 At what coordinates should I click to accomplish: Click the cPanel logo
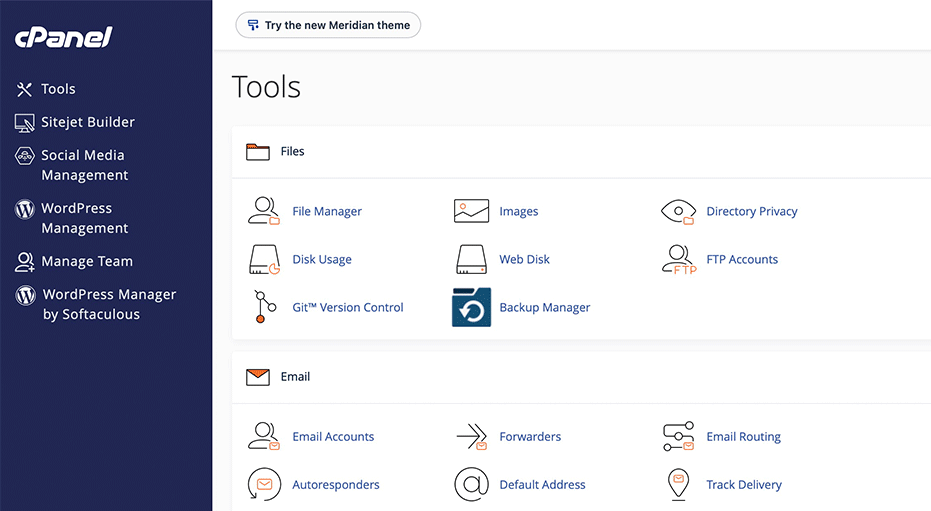click(64, 37)
